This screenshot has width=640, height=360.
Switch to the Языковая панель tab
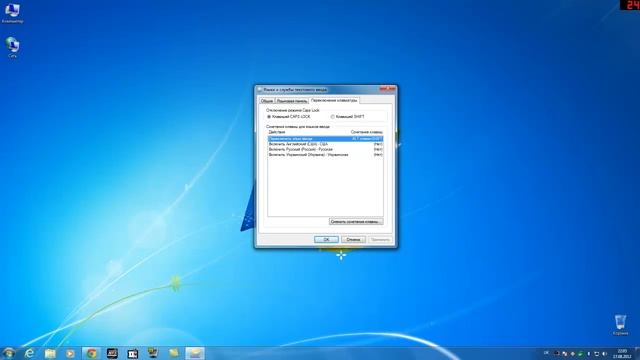click(x=292, y=101)
